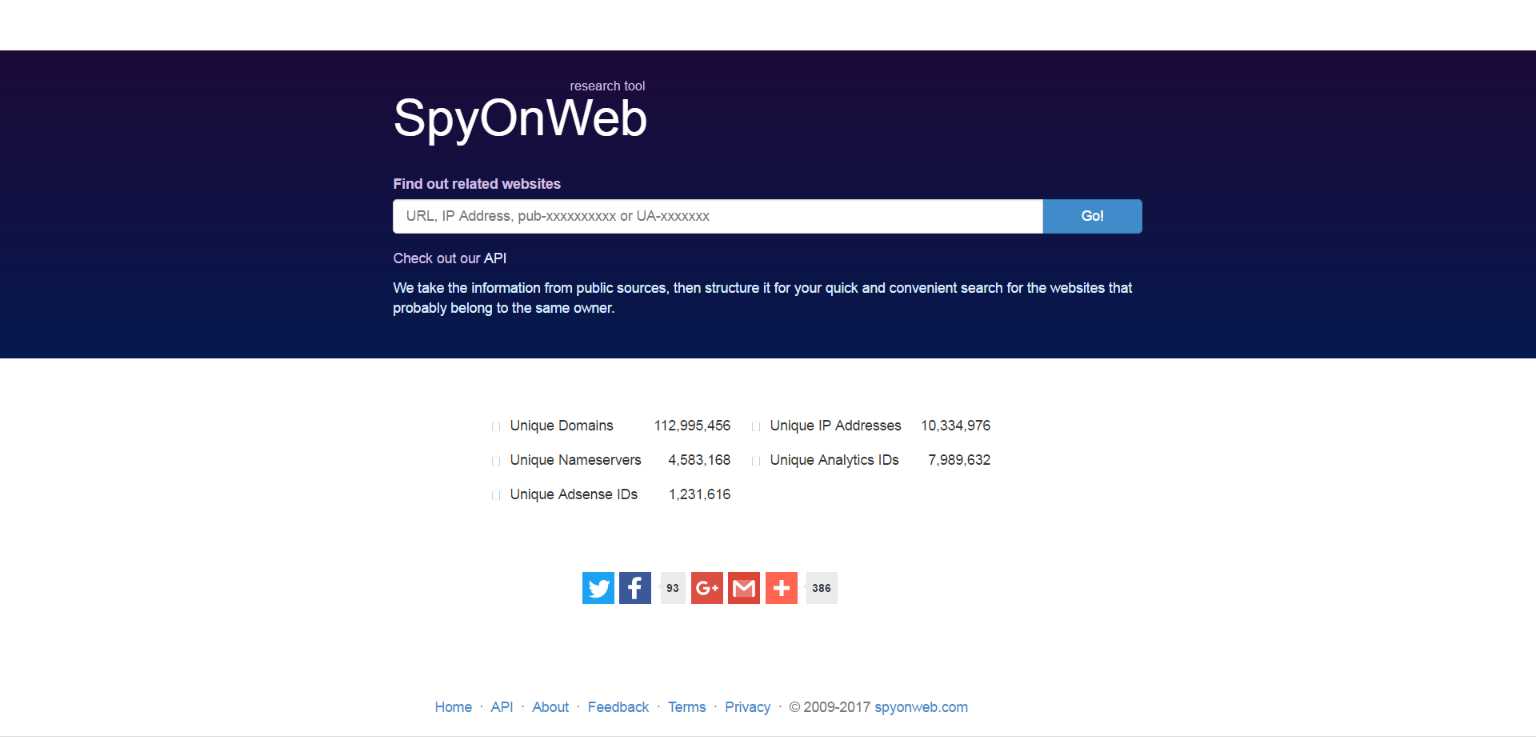This screenshot has width=1536, height=737.
Task: Select the Unique Domains label
Action: click(562, 425)
